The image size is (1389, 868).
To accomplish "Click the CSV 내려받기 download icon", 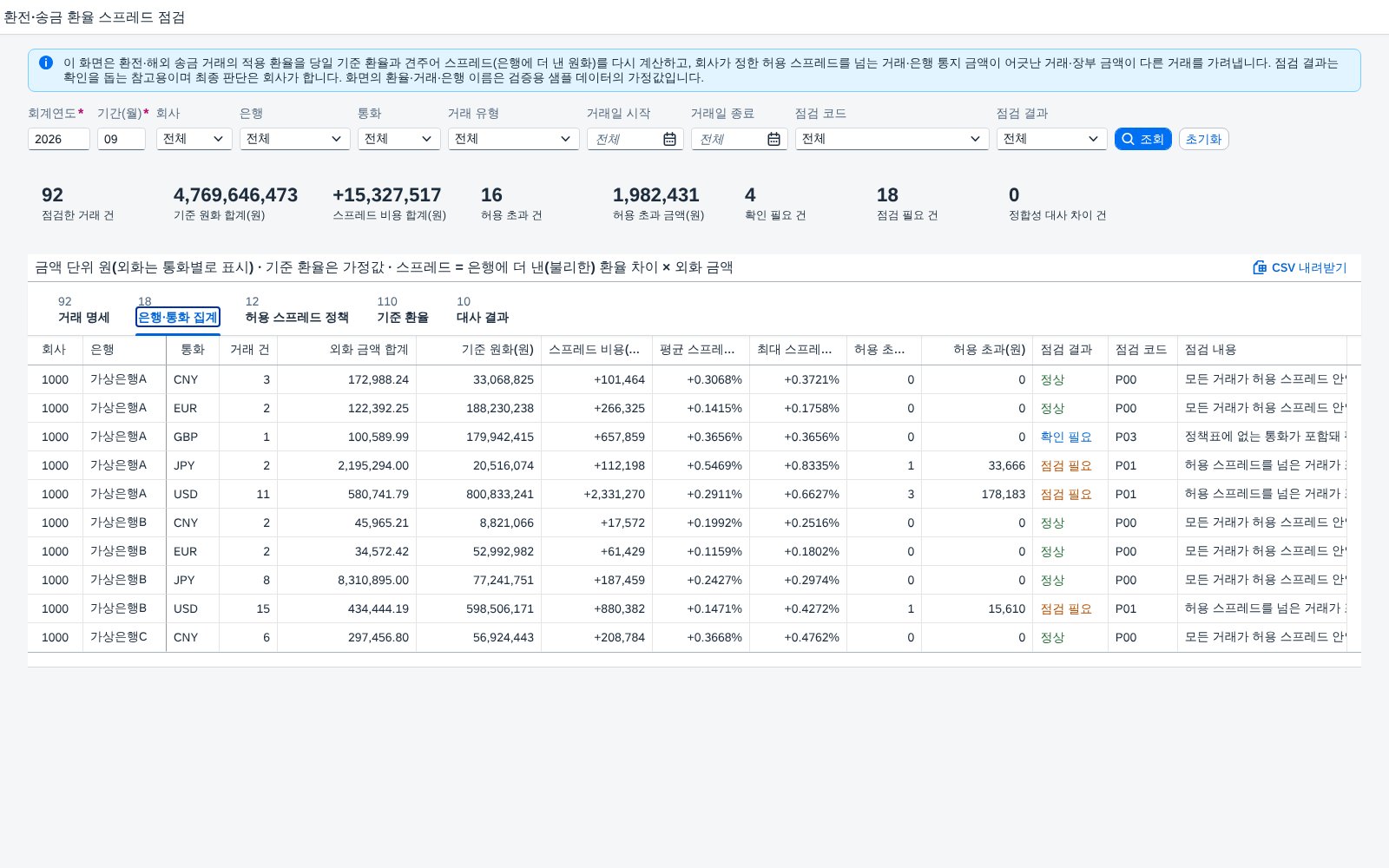I will 1260,267.
